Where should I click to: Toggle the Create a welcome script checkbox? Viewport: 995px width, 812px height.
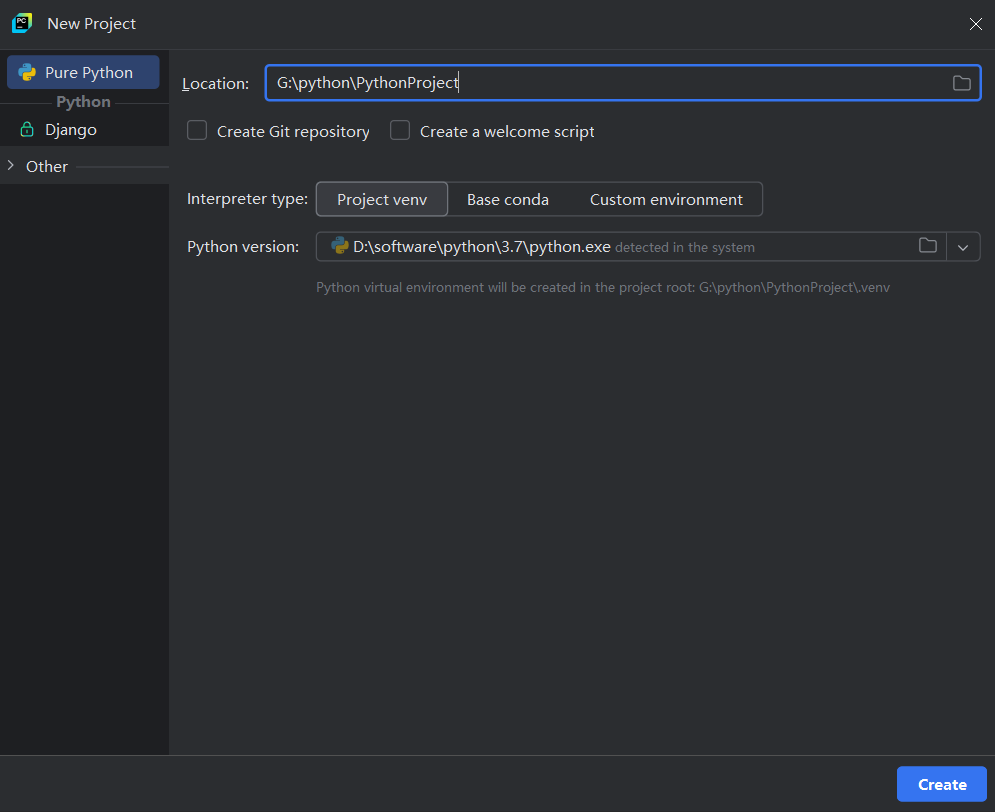[x=400, y=131]
